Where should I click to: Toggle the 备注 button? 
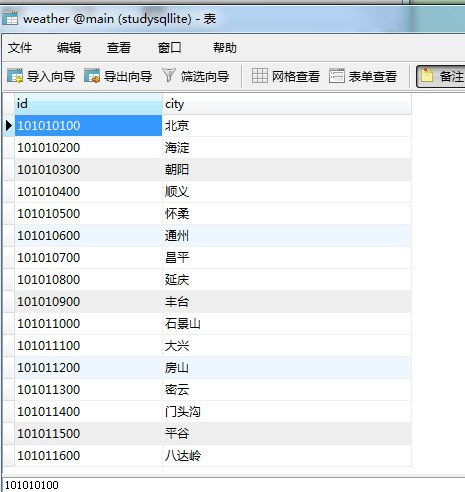441,76
